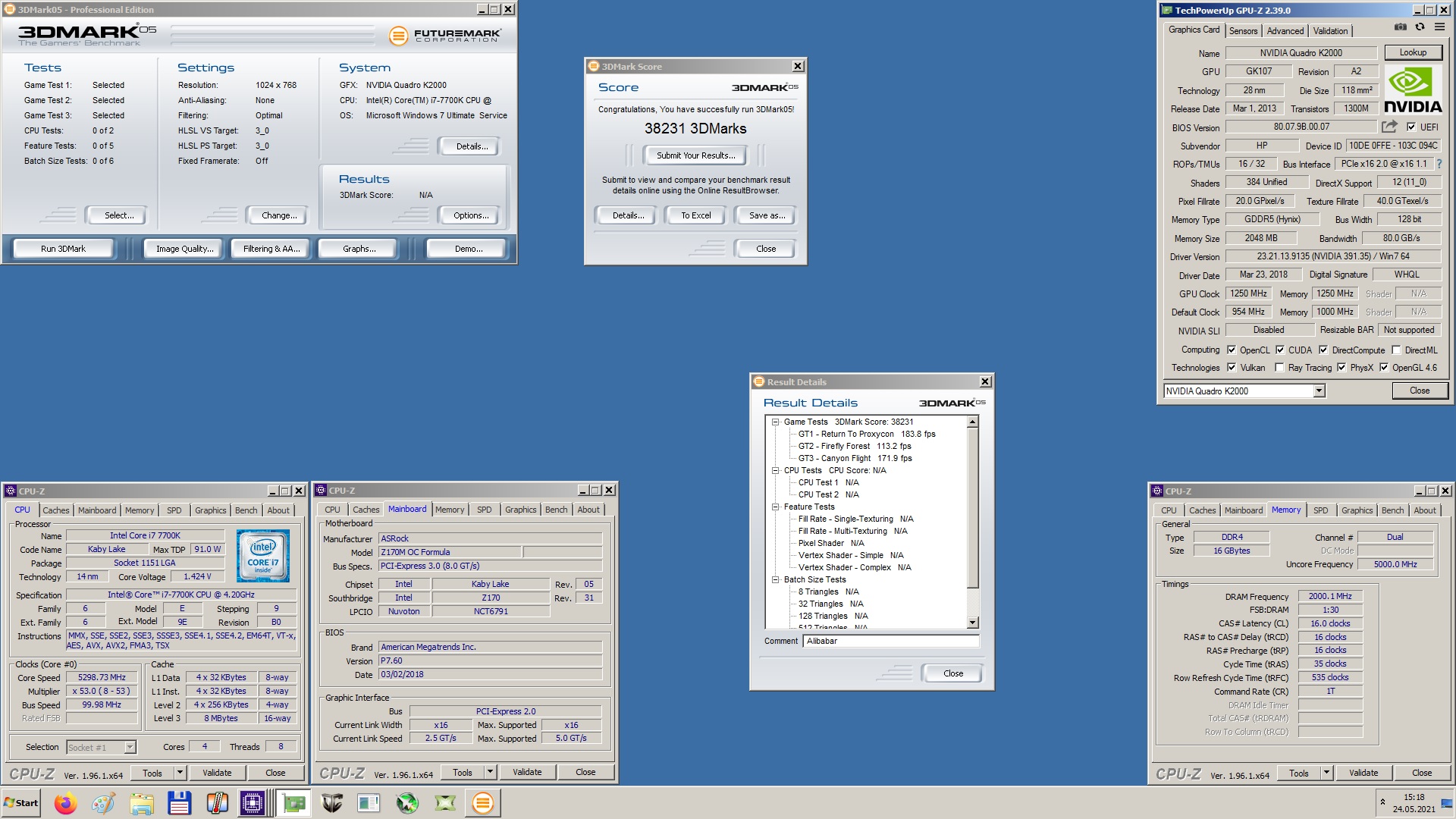Toggle the DirectCompute checkbox

click(1323, 350)
